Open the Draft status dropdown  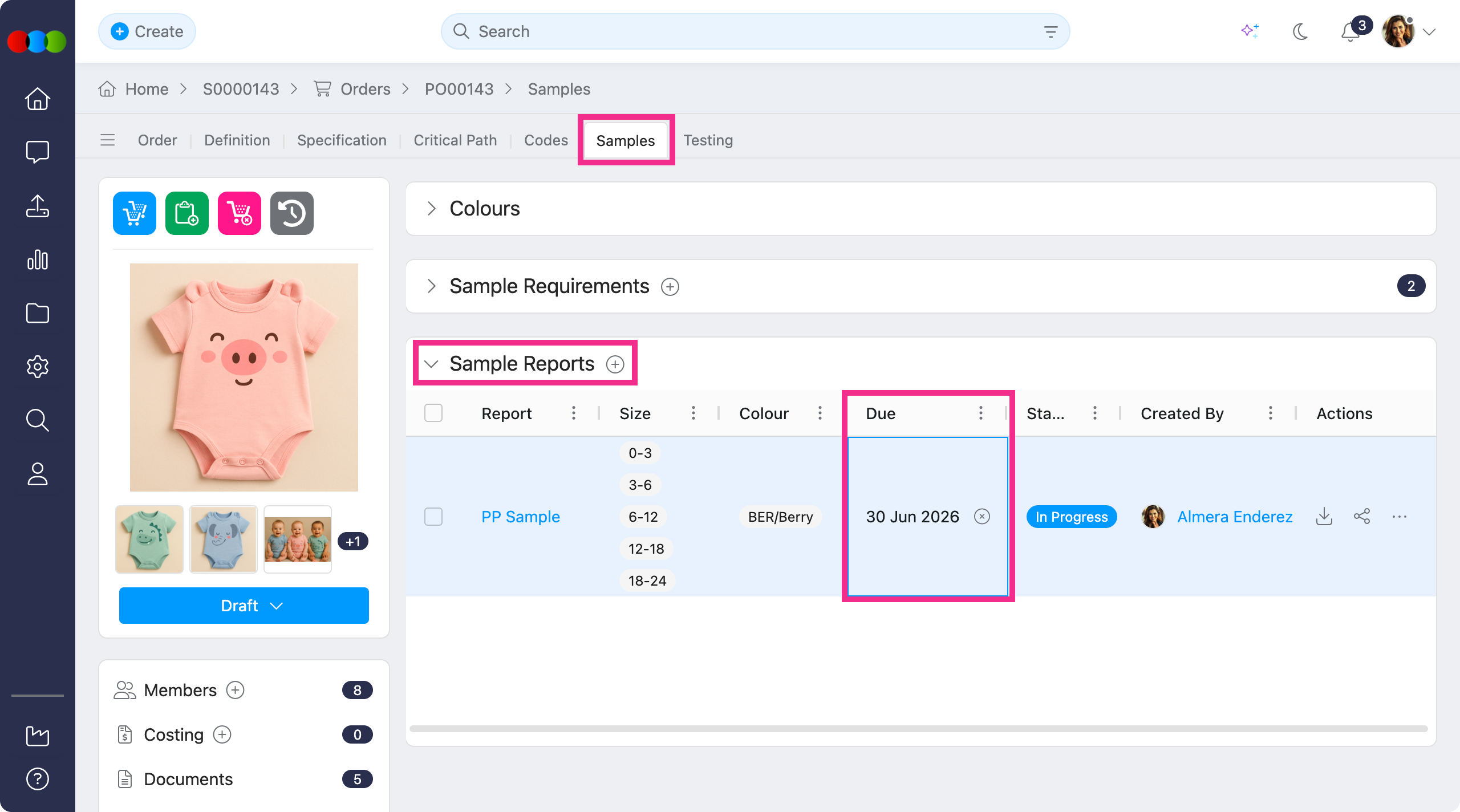tap(244, 606)
